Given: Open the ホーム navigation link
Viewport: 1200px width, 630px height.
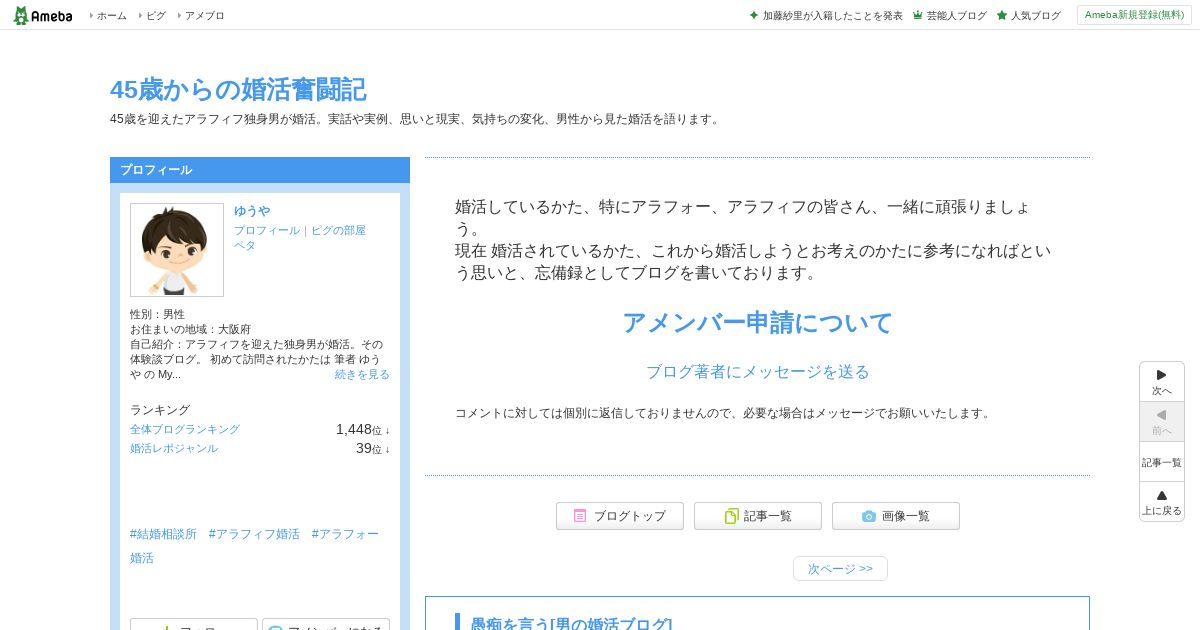Looking at the screenshot, I should click(x=111, y=16).
